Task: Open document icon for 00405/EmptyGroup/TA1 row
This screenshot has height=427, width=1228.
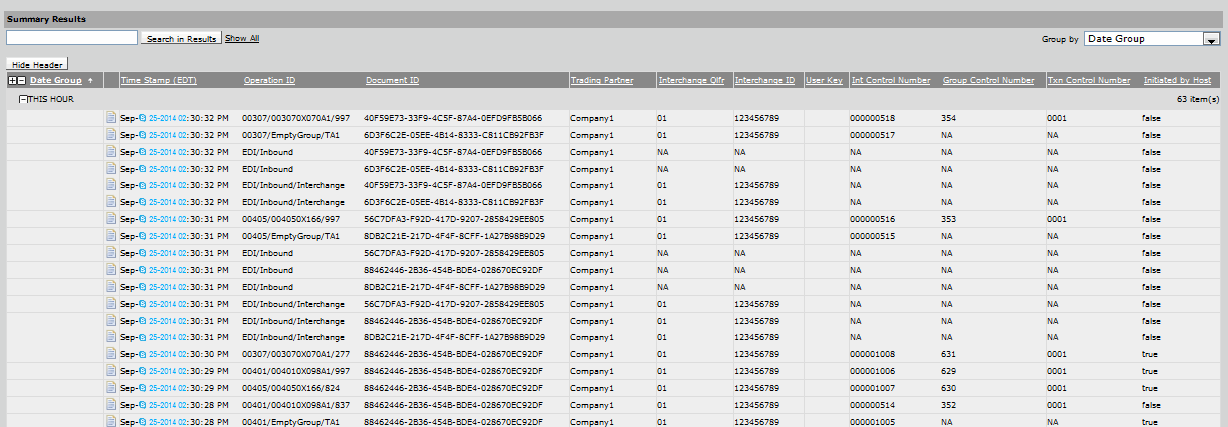Action: point(111,236)
